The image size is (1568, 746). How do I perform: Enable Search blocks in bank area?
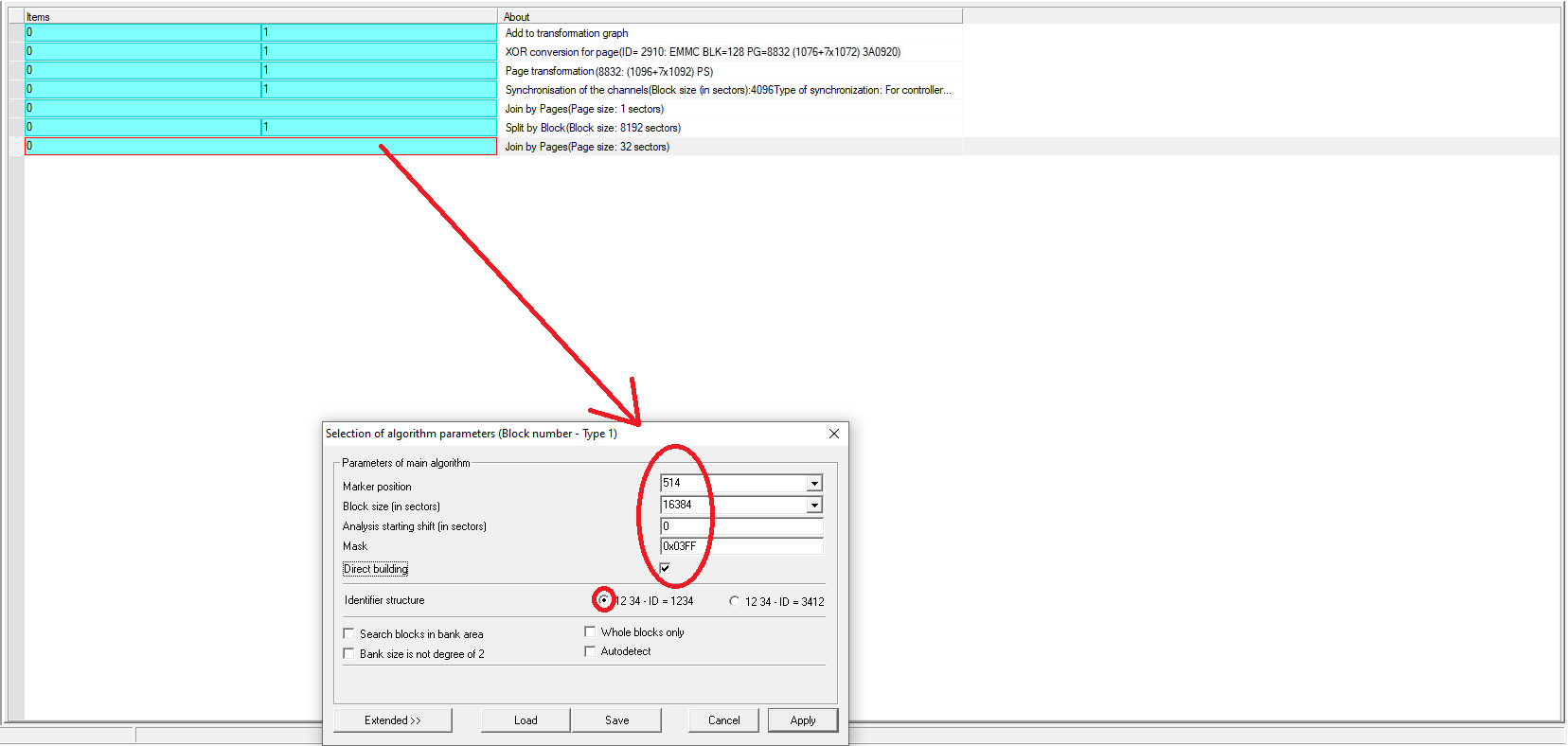coord(348,634)
